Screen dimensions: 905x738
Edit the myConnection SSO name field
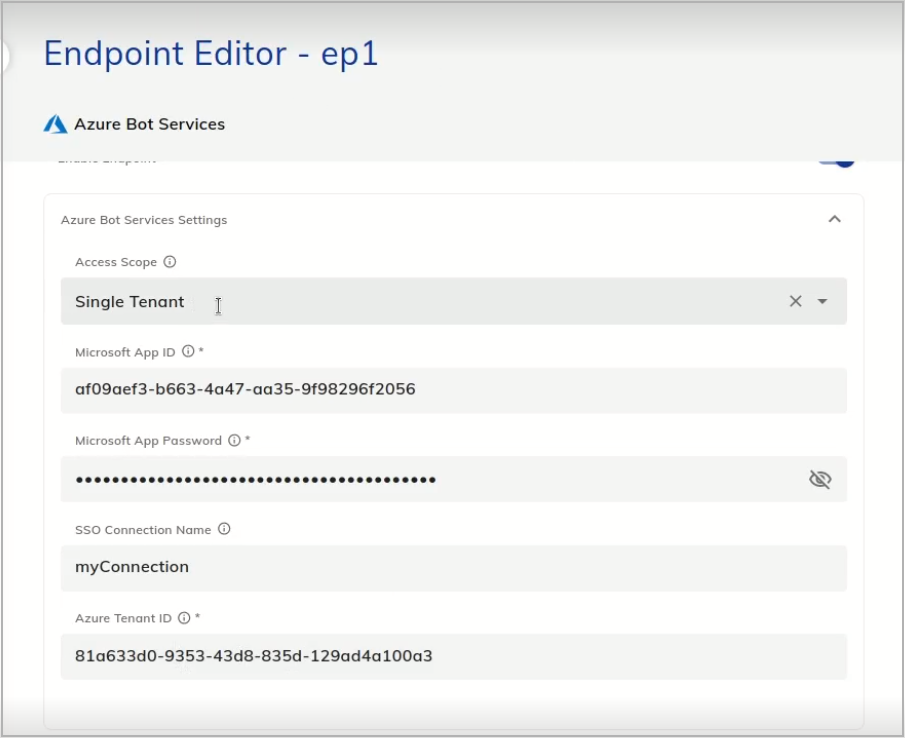point(454,568)
